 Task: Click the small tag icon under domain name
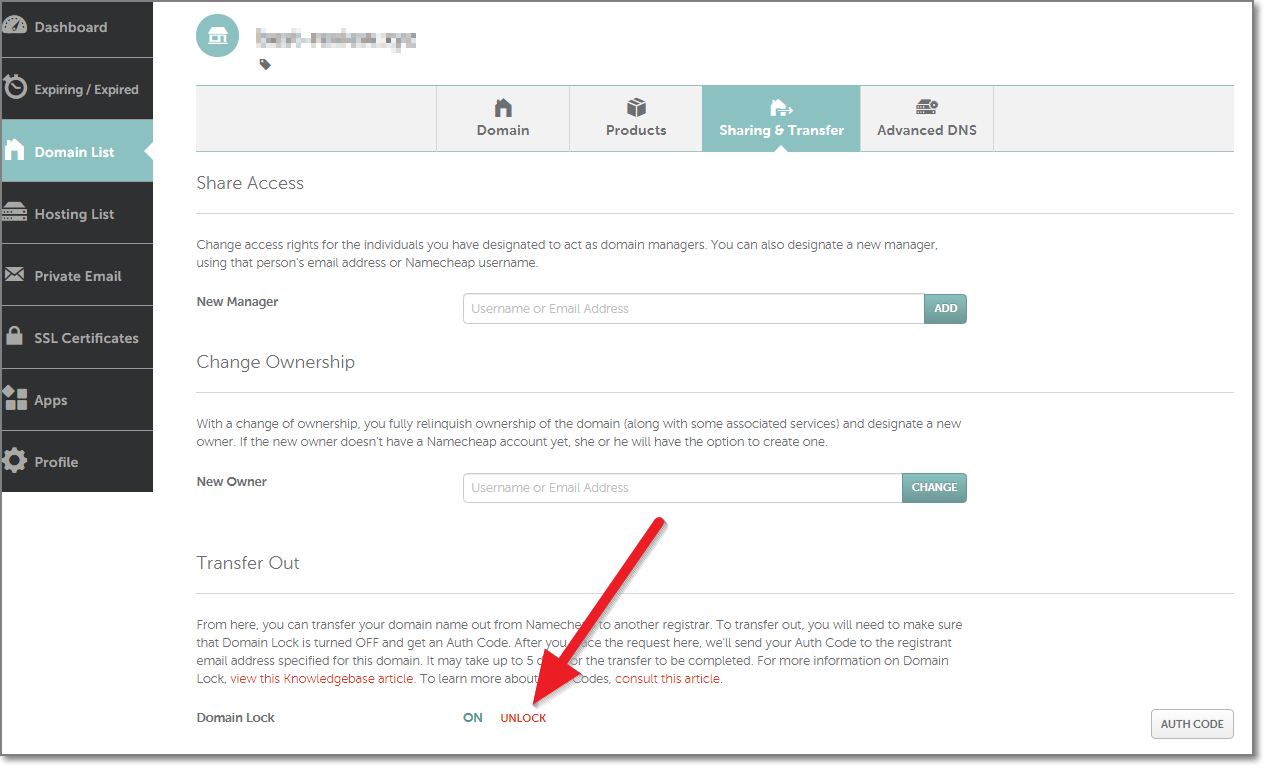[265, 64]
